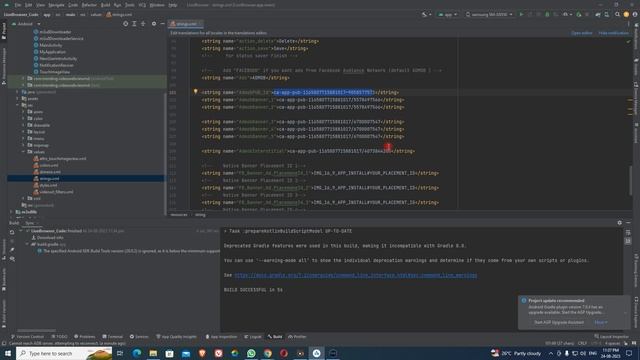
Task: Open the Problems tool window tab
Action: tap(85, 336)
